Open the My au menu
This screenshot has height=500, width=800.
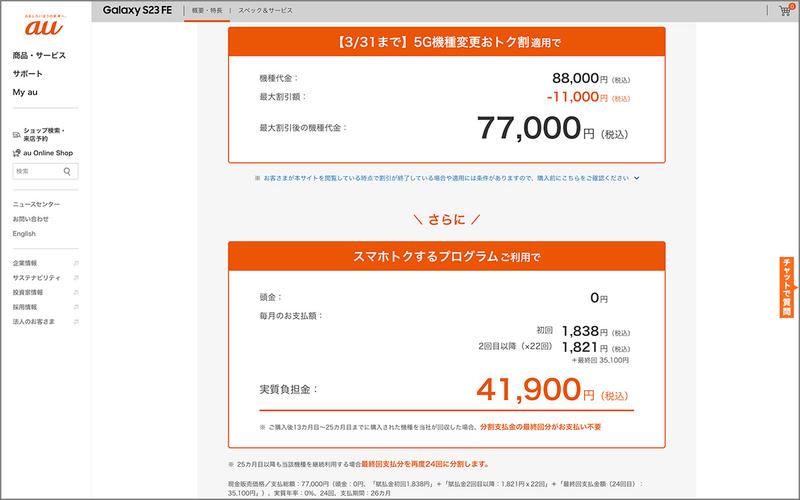(x=25, y=92)
